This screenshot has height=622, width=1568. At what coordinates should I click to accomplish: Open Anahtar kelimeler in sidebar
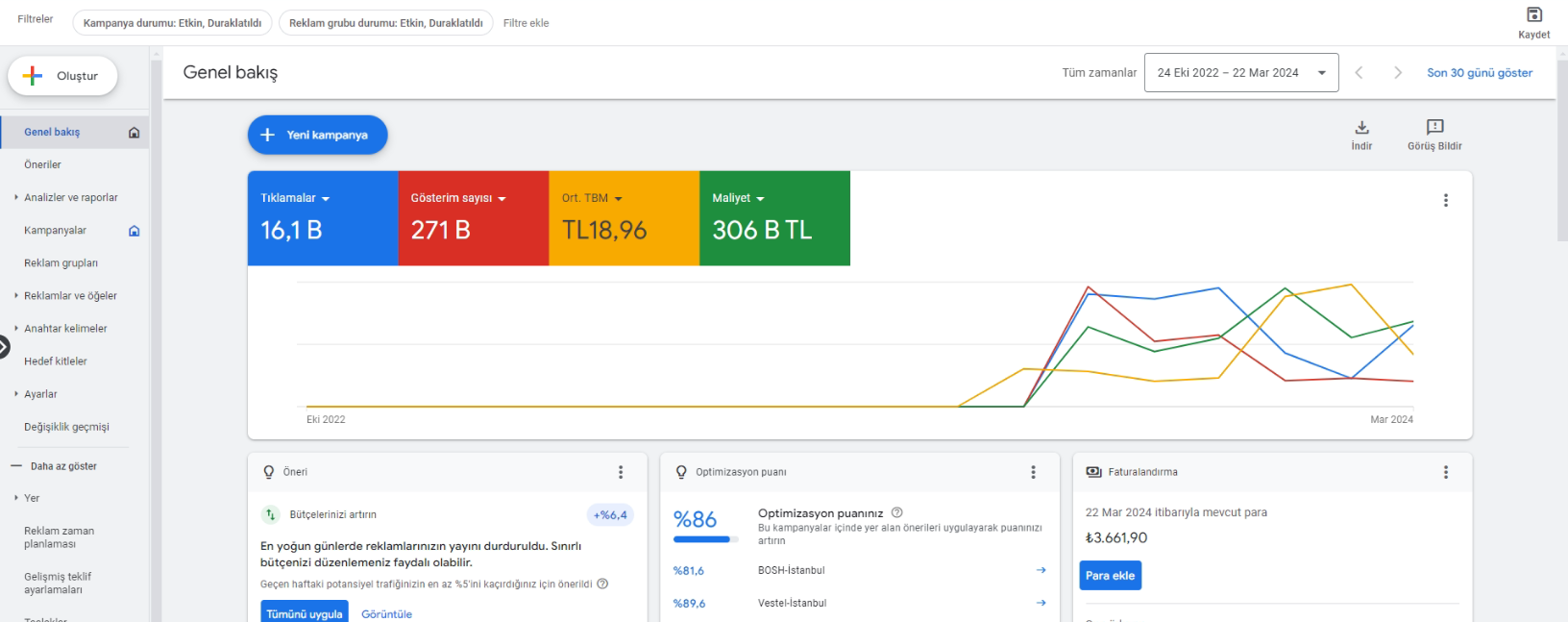coord(65,329)
